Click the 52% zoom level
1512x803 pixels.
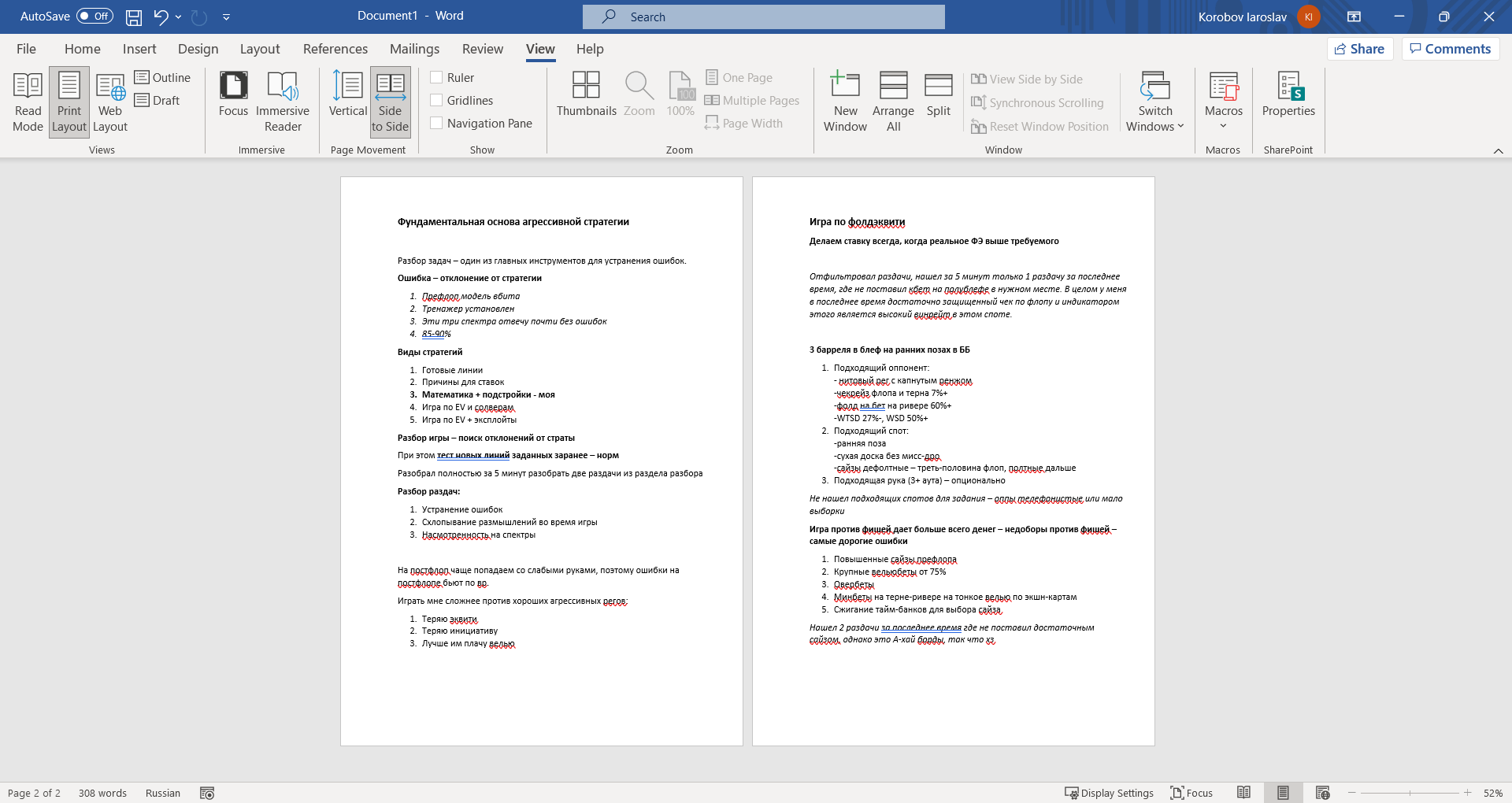pyautogui.click(x=1492, y=793)
